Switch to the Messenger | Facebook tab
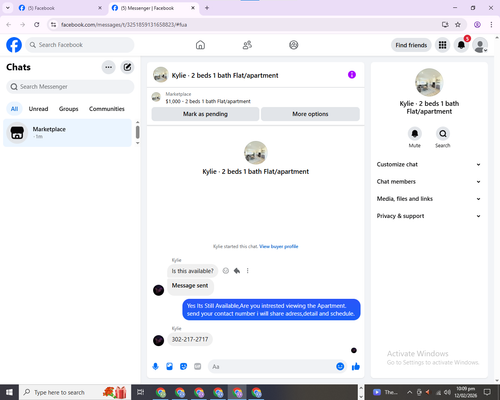The height and width of the screenshot is (400, 500). pyautogui.click(x=153, y=8)
